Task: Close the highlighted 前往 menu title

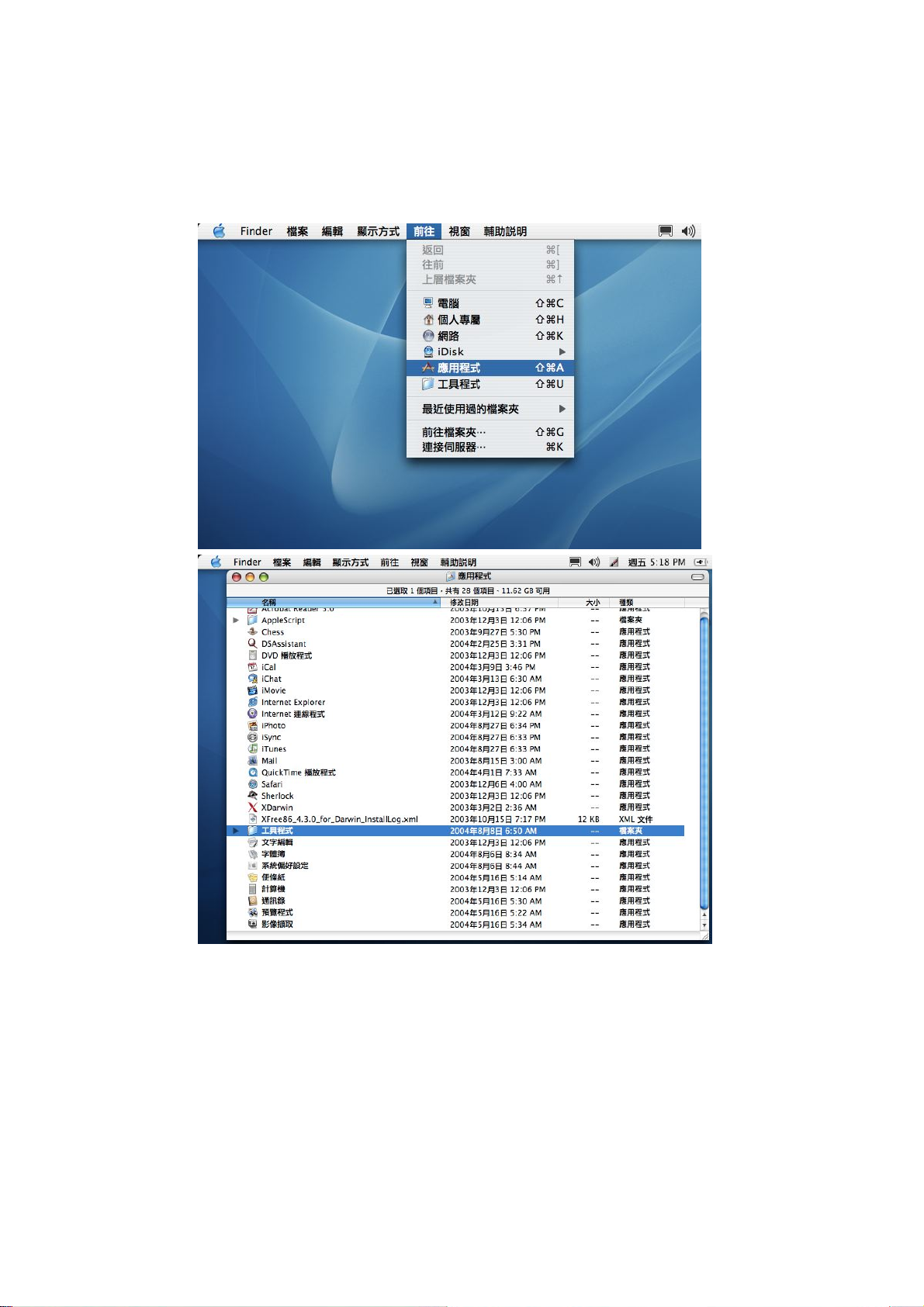Action: click(424, 231)
